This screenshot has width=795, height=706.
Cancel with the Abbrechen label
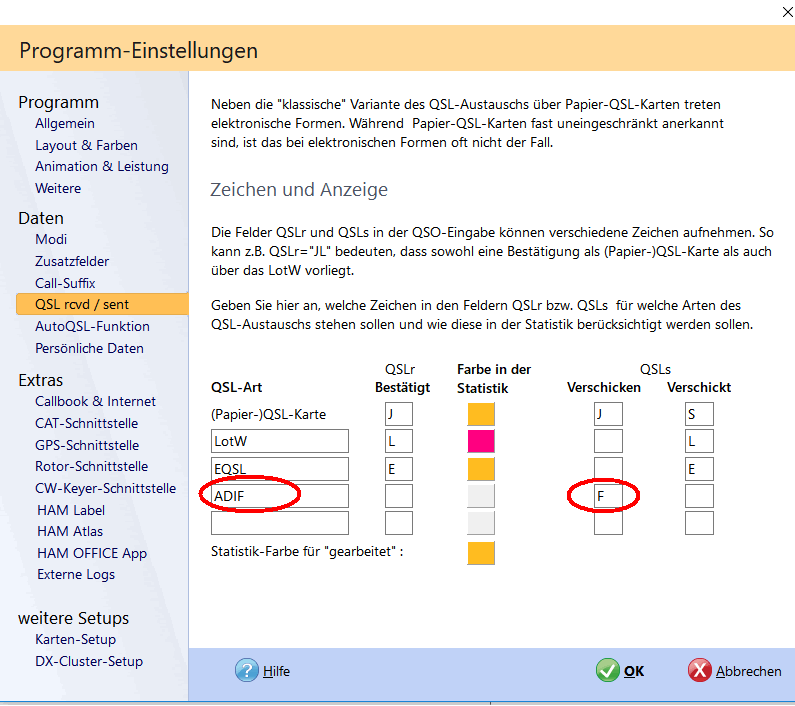tap(748, 671)
